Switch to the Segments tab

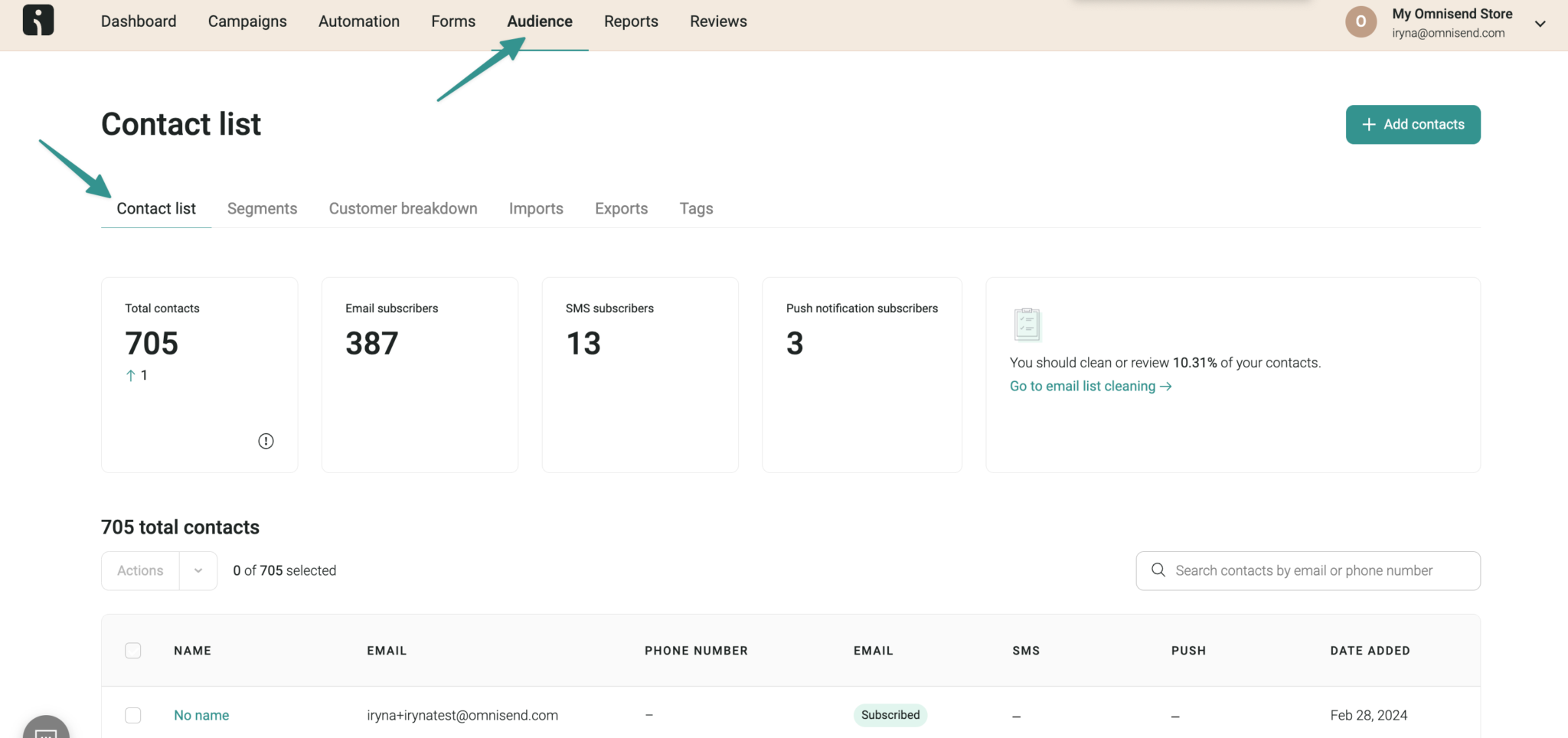[x=262, y=208]
